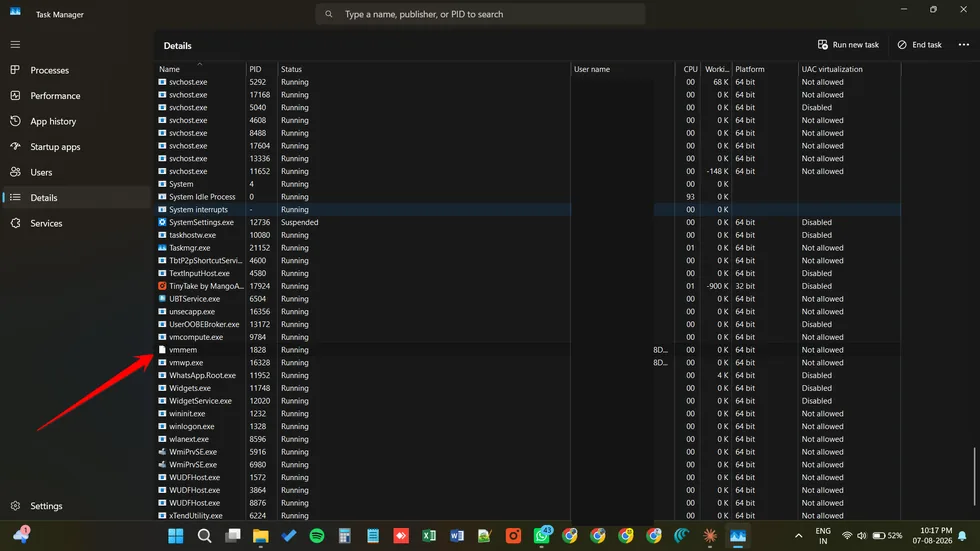
Task: Open the more options ellipsis menu
Action: click(964, 45)
